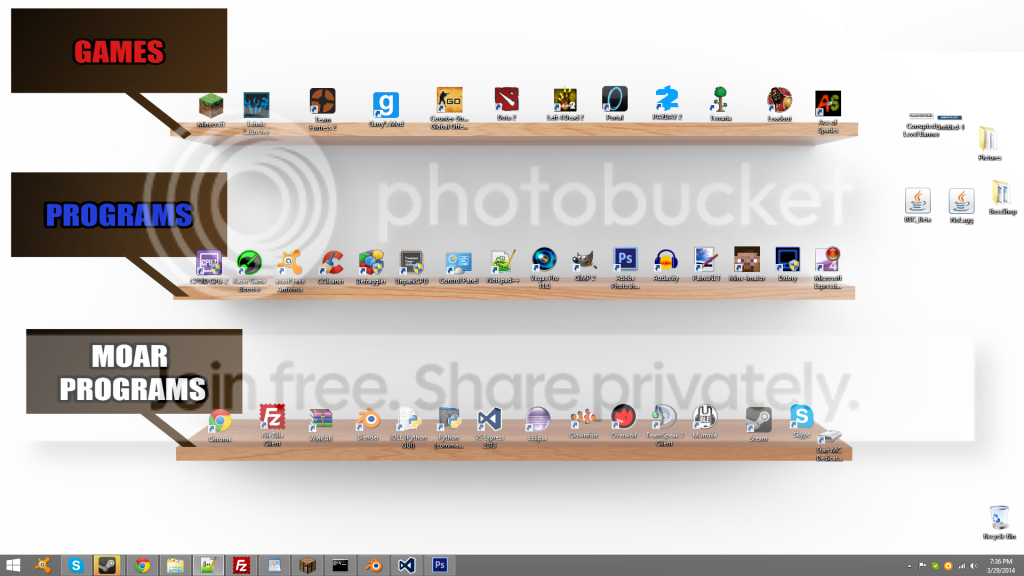Switch to Photoshop in the taskbar
This screenshot has width=1024, height=576.
click(x=440, y=565)
